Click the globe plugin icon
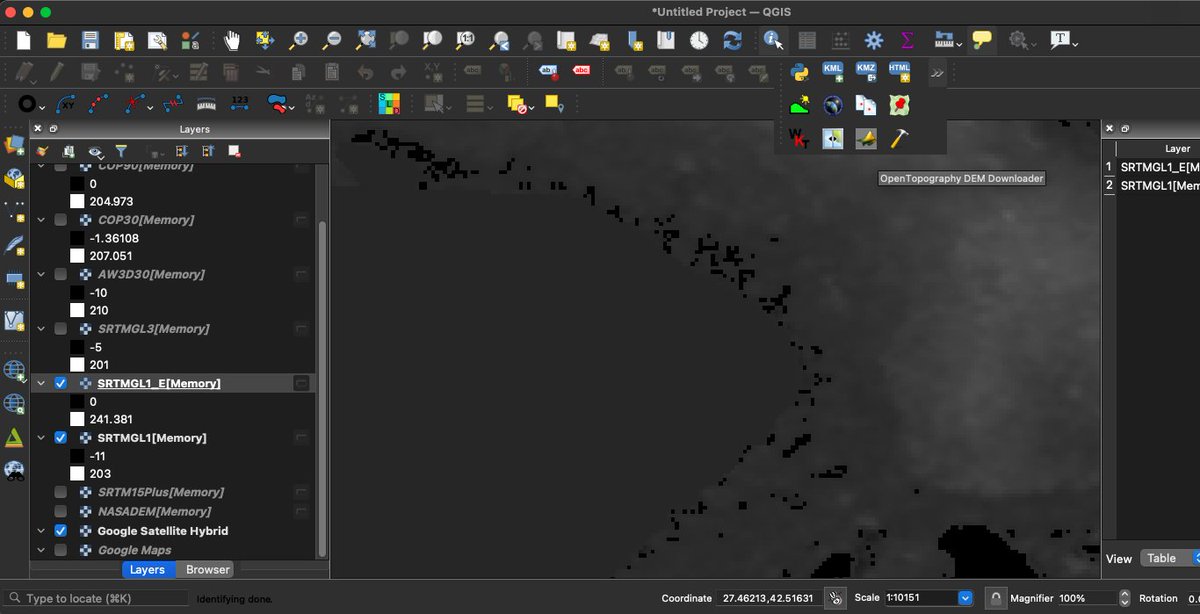This screenshot has height=614, width=1200. point(833,105)
